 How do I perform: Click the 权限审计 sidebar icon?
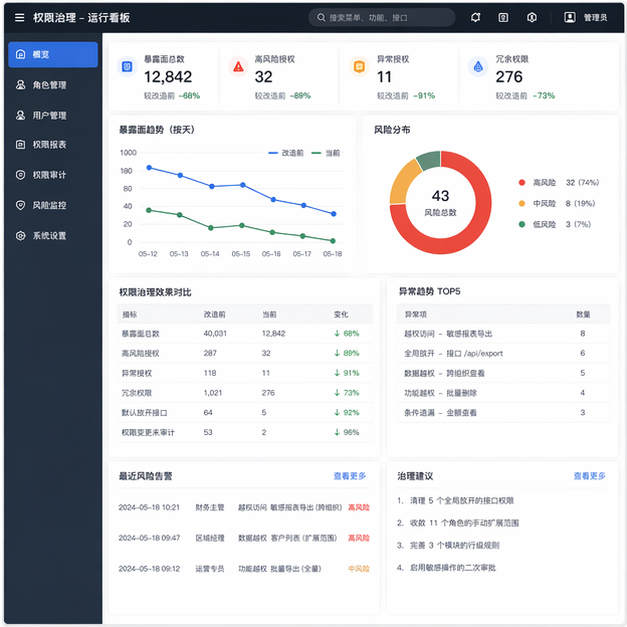20,175
